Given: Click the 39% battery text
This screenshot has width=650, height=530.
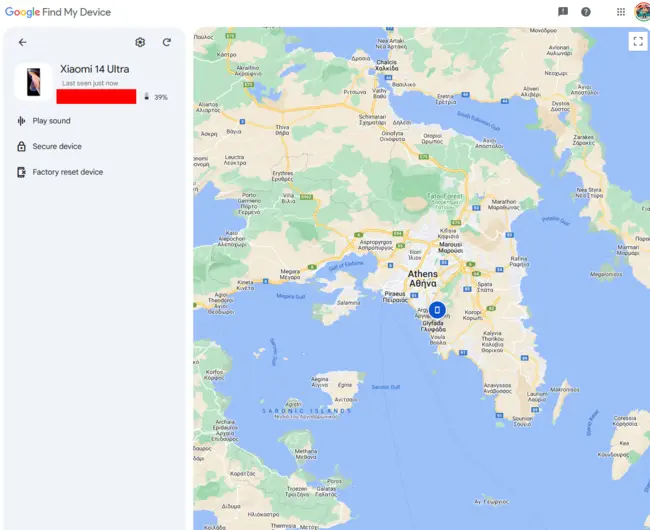Looking at the screenshot, I should 161,97.
